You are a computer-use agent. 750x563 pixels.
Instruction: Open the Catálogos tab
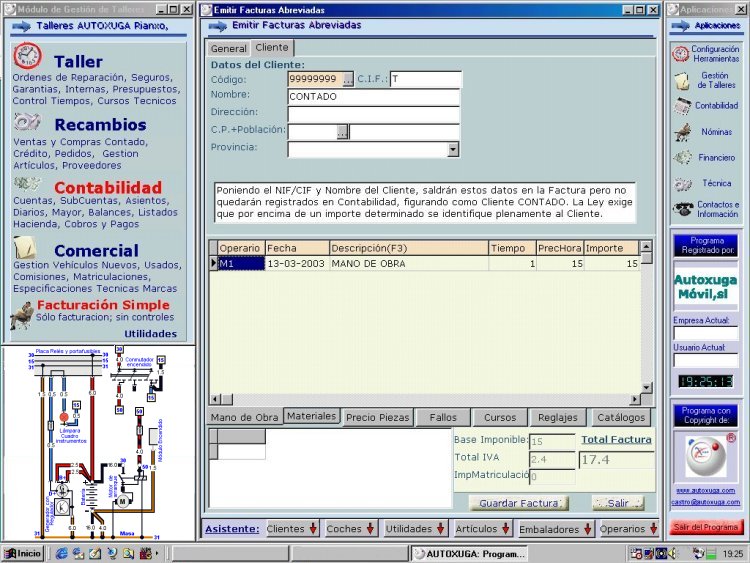coord(621,417)
